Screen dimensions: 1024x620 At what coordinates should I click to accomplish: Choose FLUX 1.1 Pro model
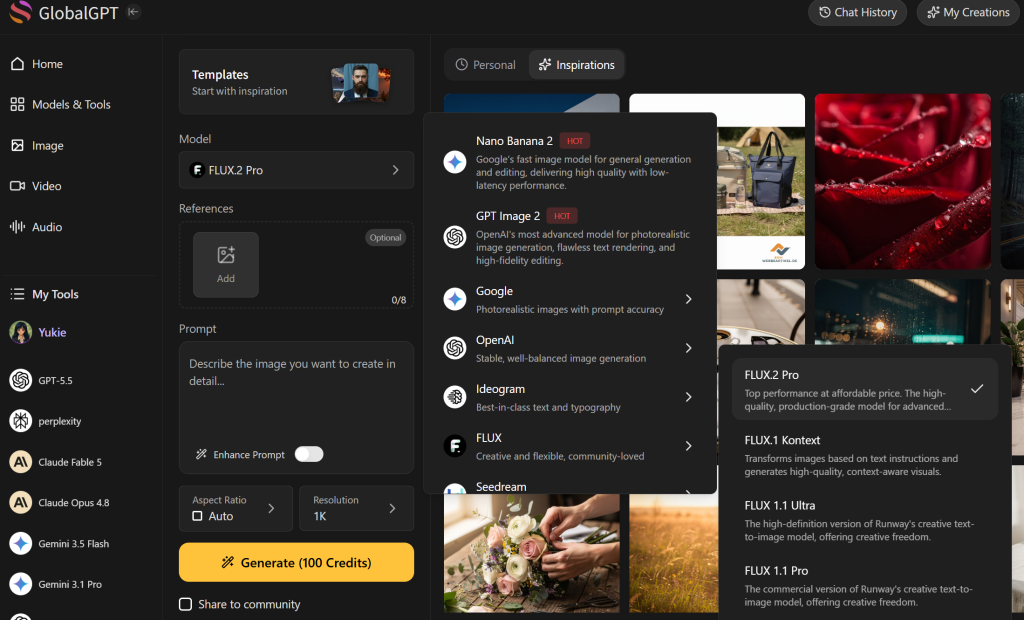[x=865, y=585]
